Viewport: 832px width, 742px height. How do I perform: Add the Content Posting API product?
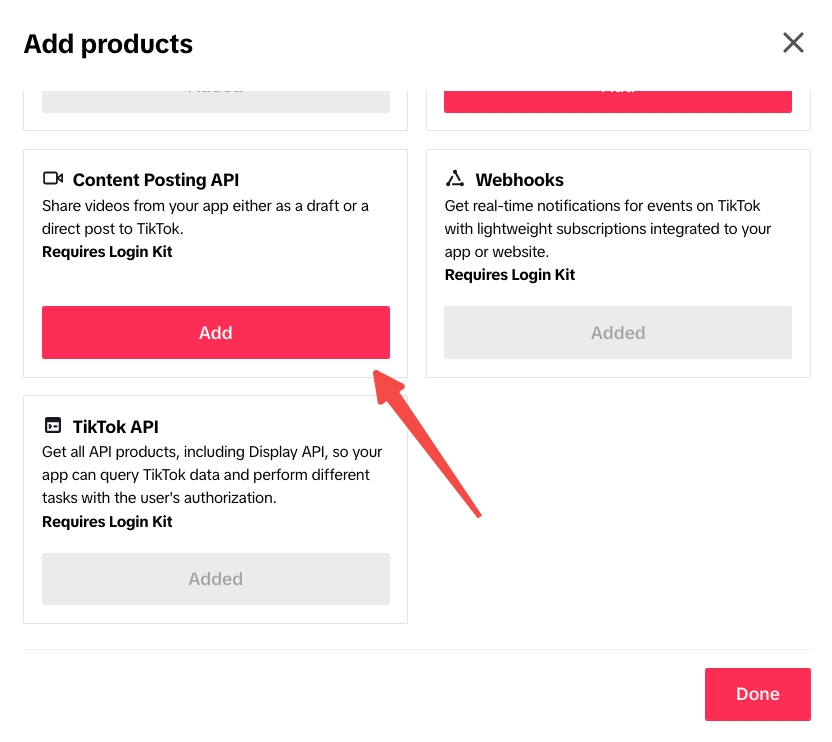tap(216, 332)
